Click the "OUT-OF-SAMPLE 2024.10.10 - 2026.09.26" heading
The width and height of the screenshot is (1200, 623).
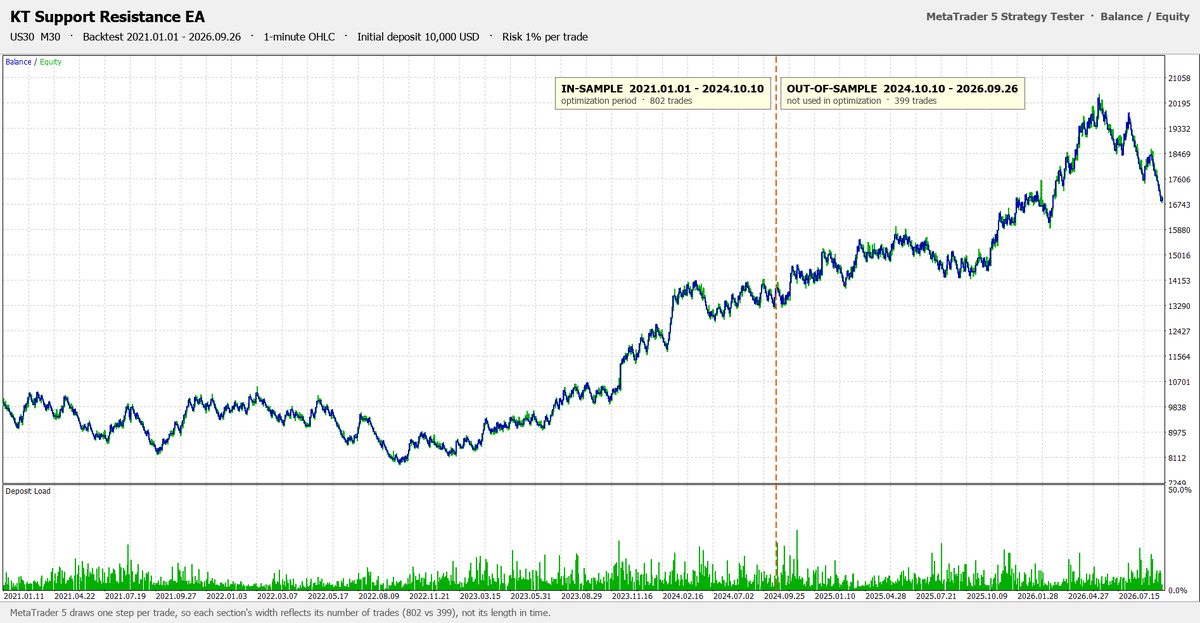[901, 89]
